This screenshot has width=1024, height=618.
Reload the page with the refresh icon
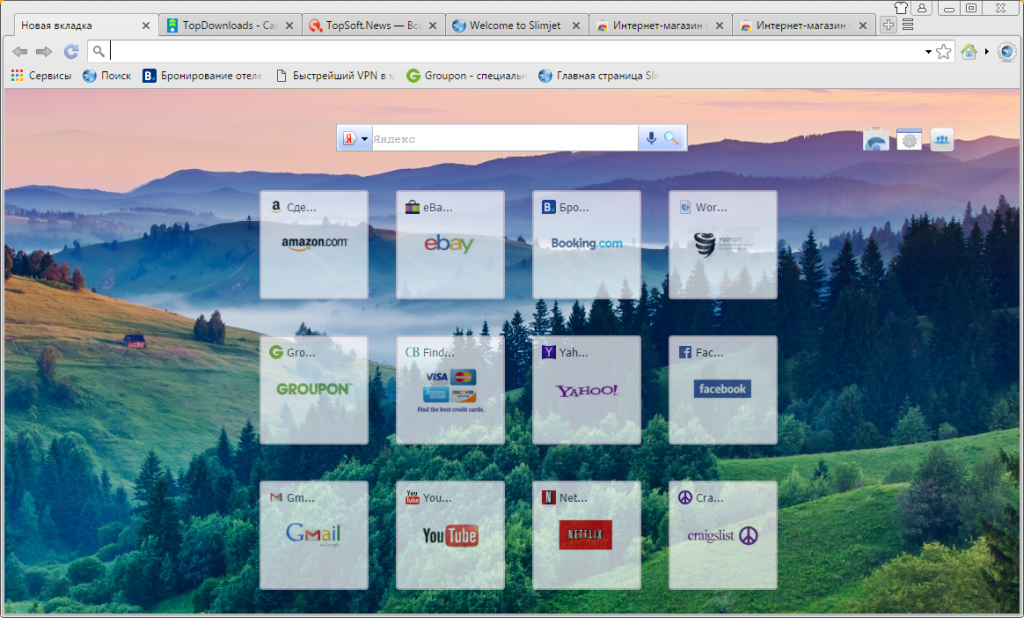point(71,51)
